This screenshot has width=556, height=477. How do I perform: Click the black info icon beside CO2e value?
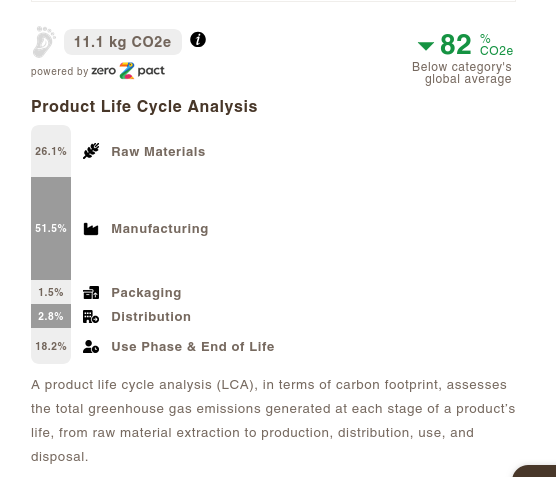[198, 39]
